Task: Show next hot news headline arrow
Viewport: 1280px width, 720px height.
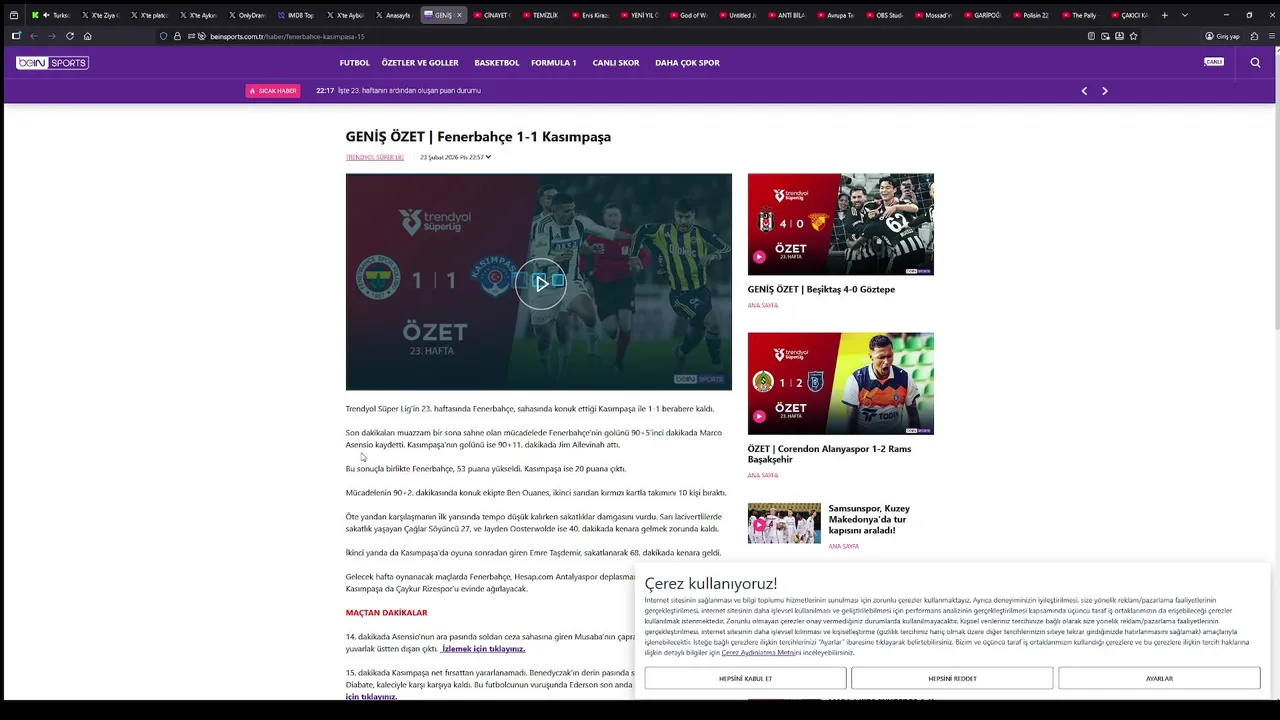Action: pyautogui.click(x=1105, y=91)
